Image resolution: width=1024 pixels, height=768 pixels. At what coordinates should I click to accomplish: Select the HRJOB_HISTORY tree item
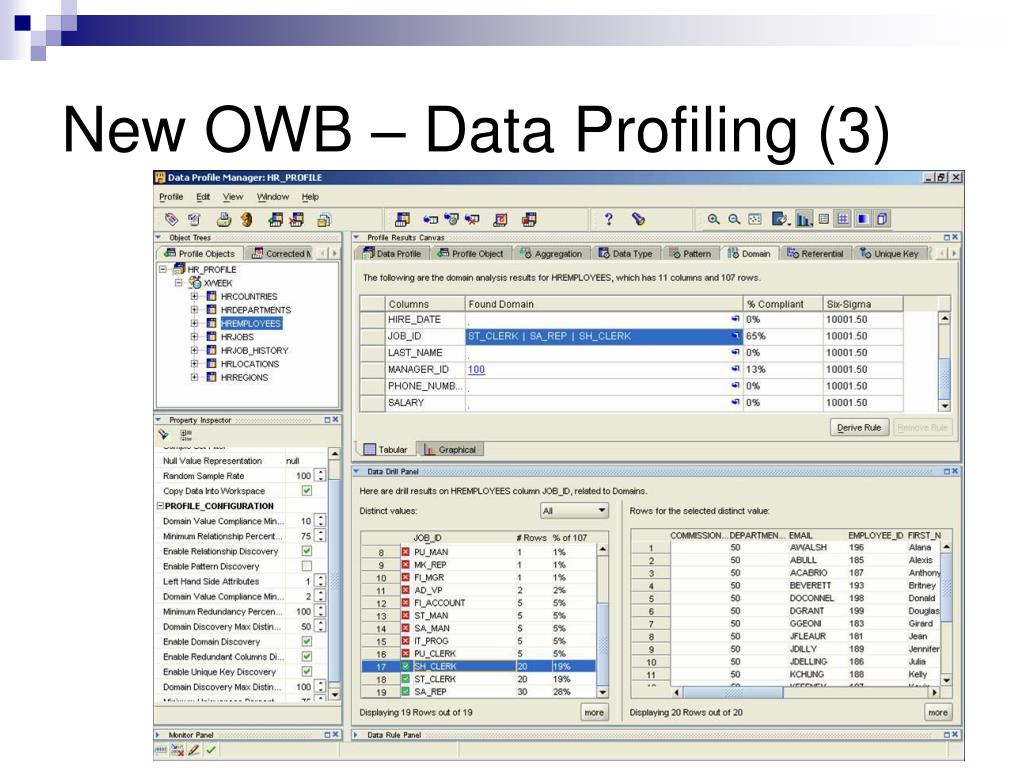point(254,350)
